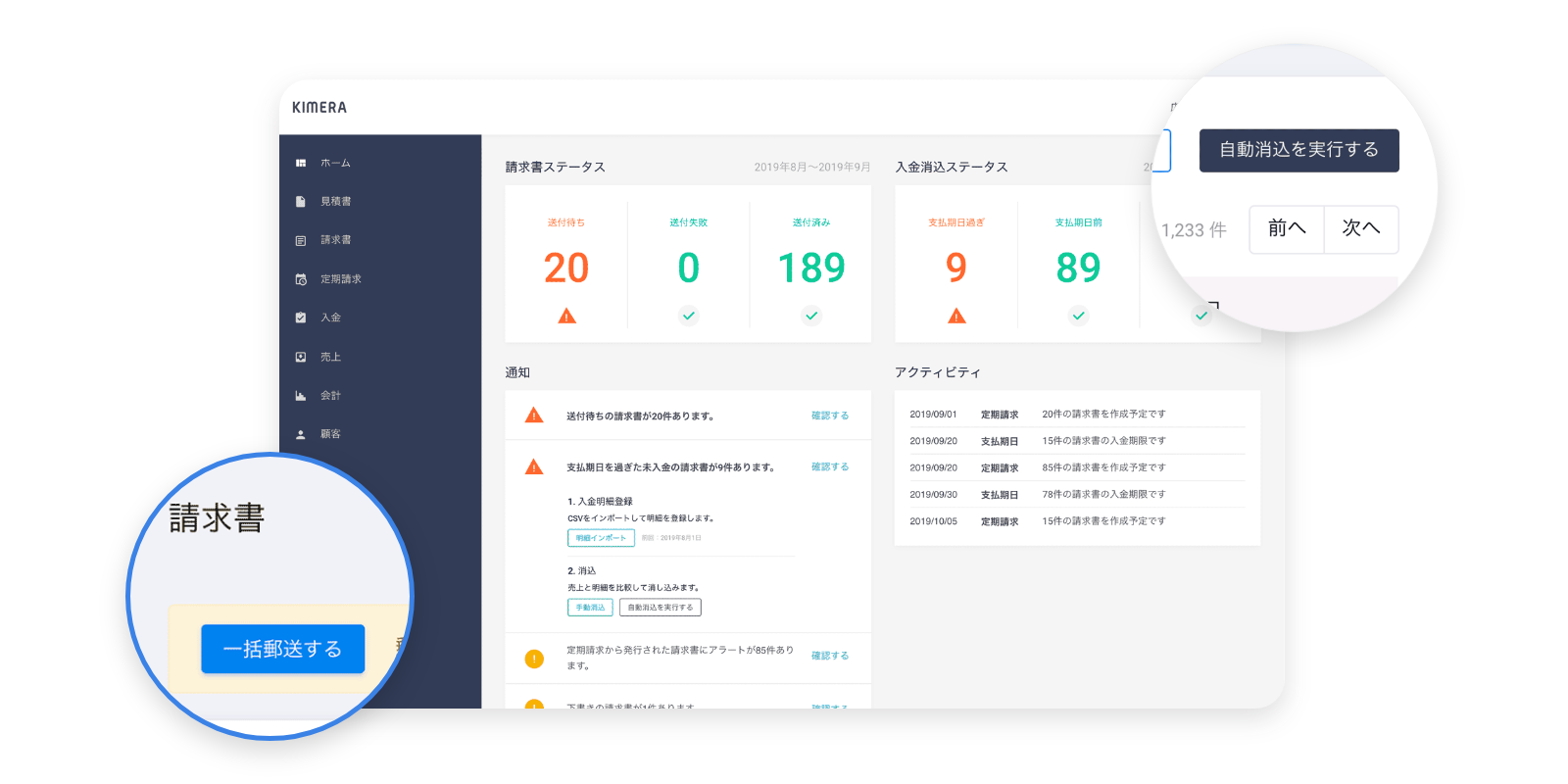This screenshot has height=784, width=1568.
Task: Click small outlined 自動消込を実行する button in notice
Action: 660,608
